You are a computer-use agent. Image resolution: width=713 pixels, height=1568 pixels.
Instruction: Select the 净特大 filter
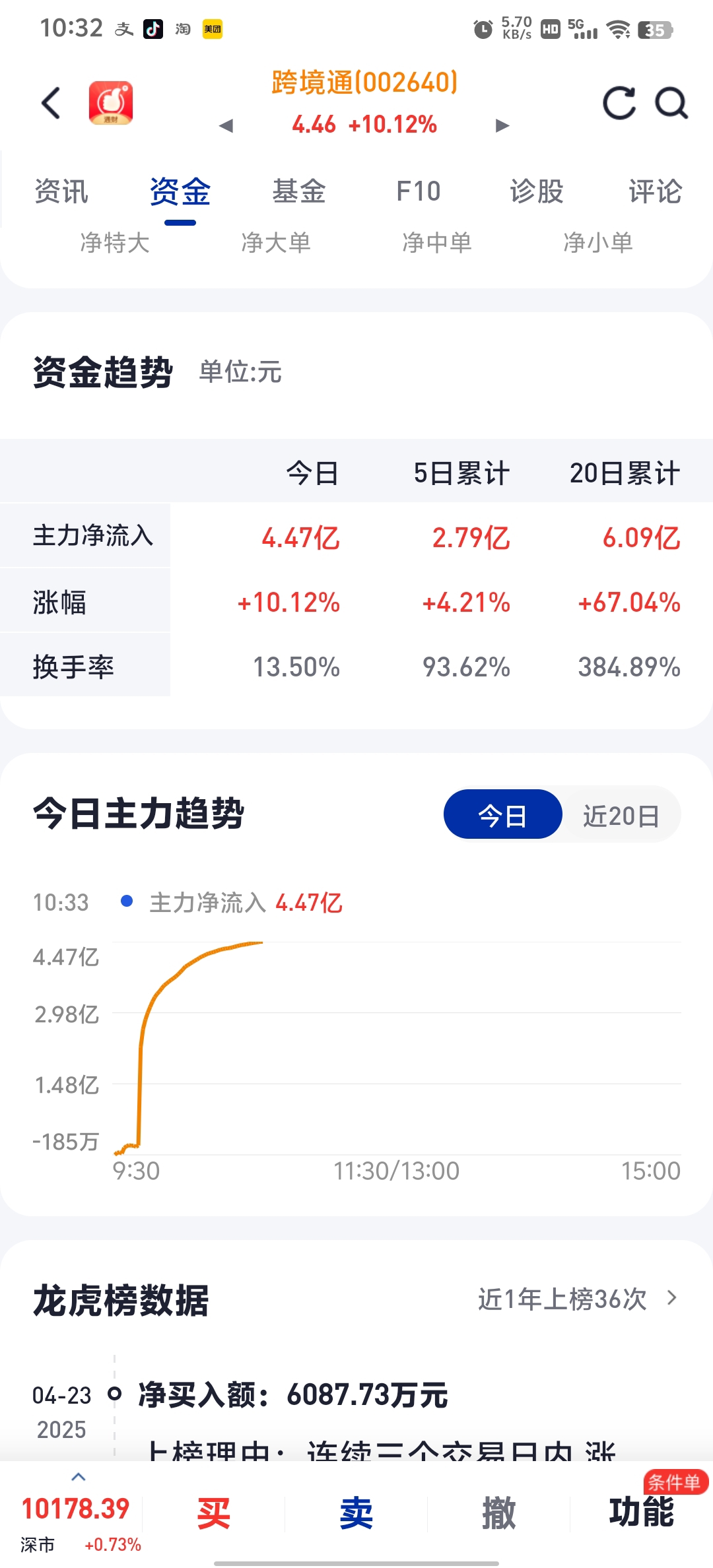coord(115,242)
